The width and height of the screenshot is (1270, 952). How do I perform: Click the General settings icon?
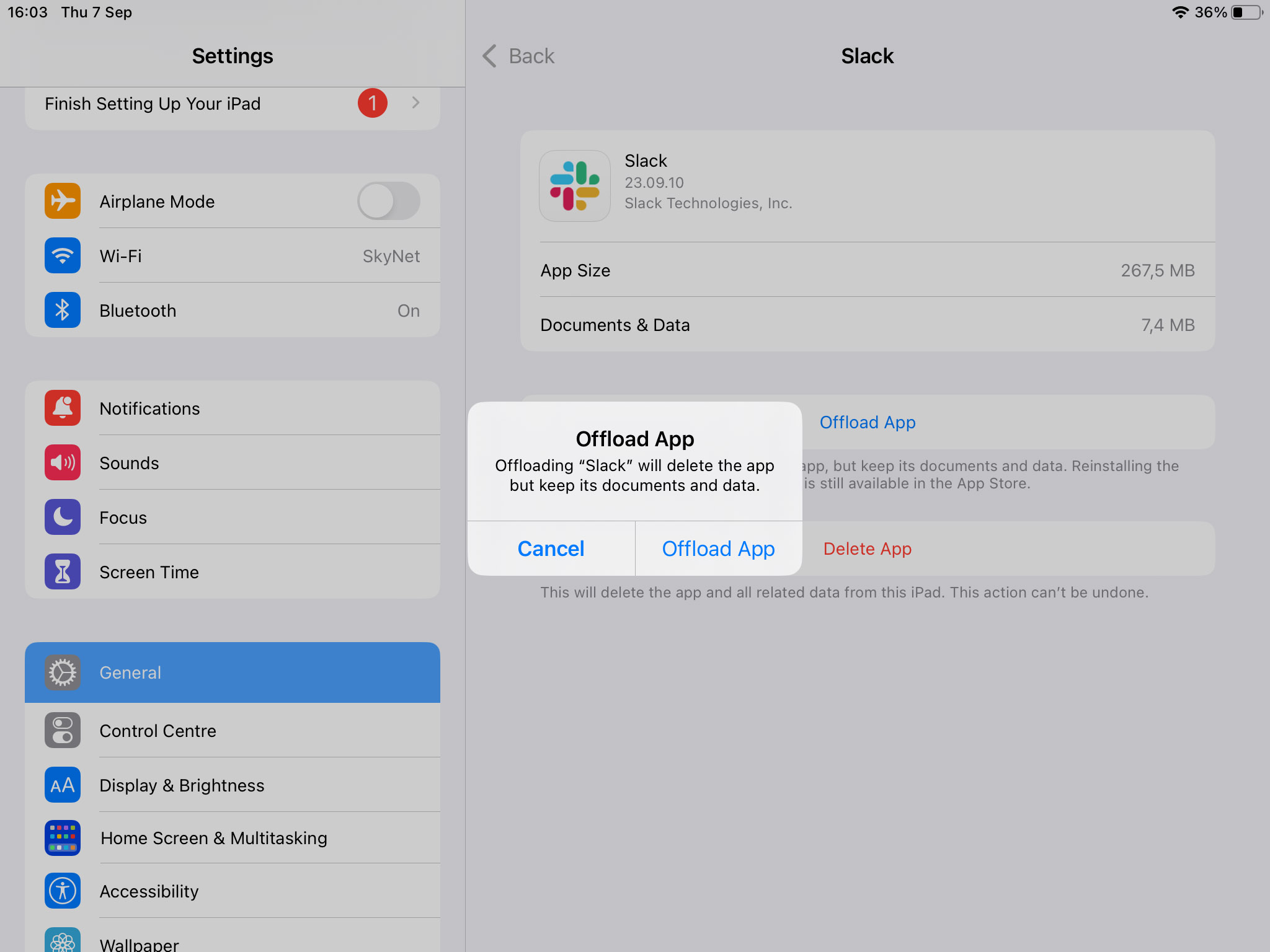coord(63,672)
